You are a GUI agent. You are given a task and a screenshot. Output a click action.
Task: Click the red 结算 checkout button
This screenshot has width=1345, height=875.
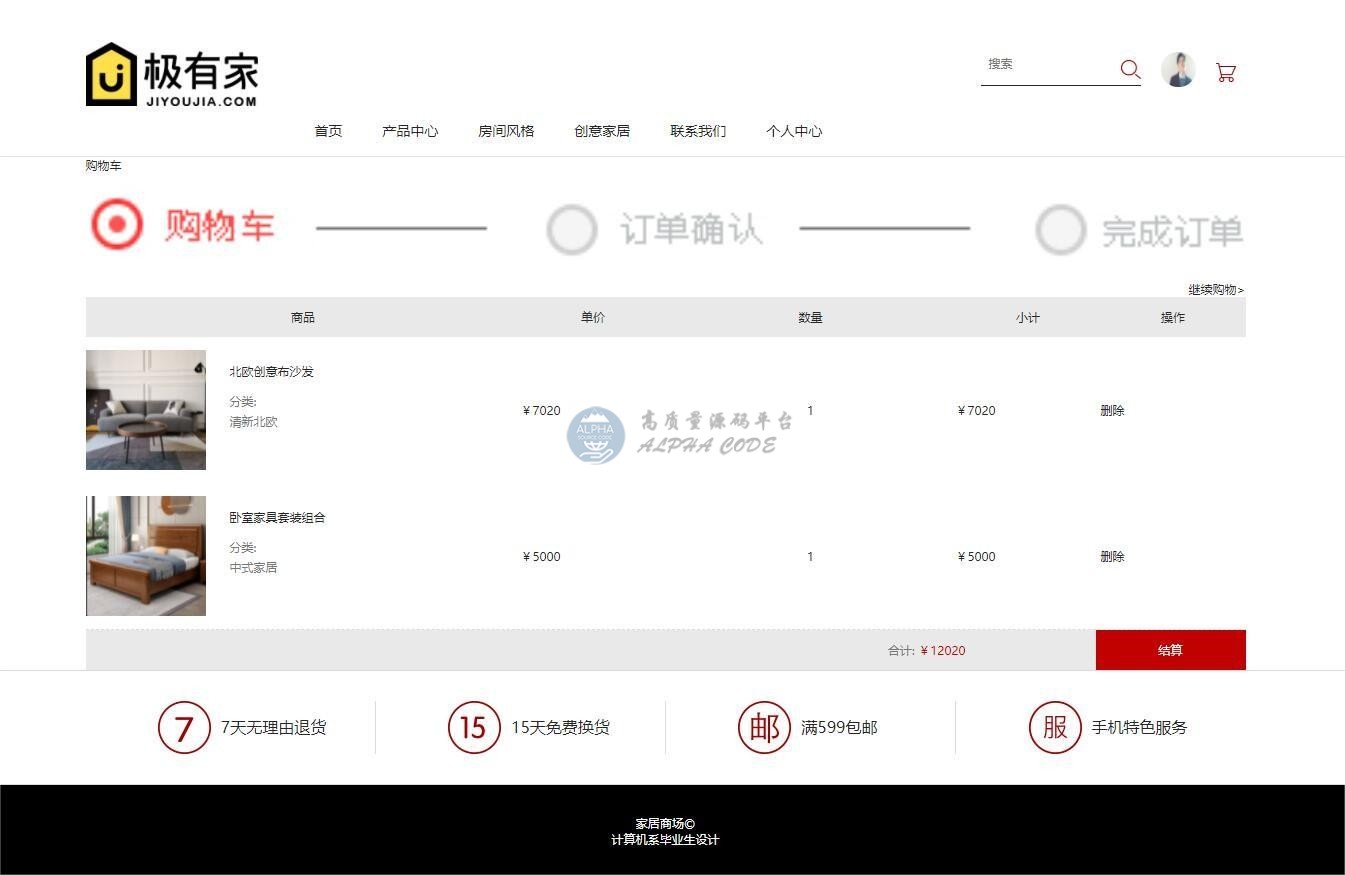tap(1170, 650)
